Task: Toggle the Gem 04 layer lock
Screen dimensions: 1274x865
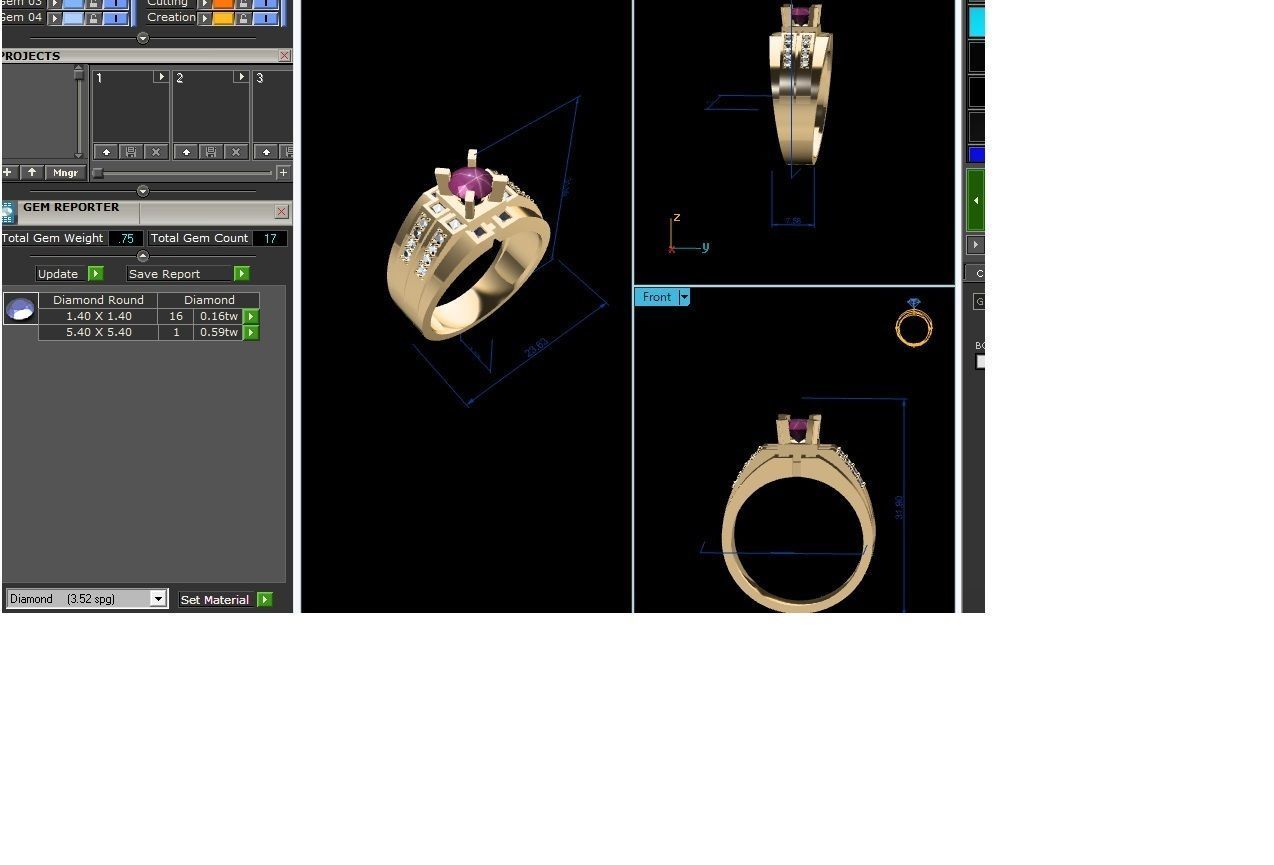Action: [x=93, y=18]
